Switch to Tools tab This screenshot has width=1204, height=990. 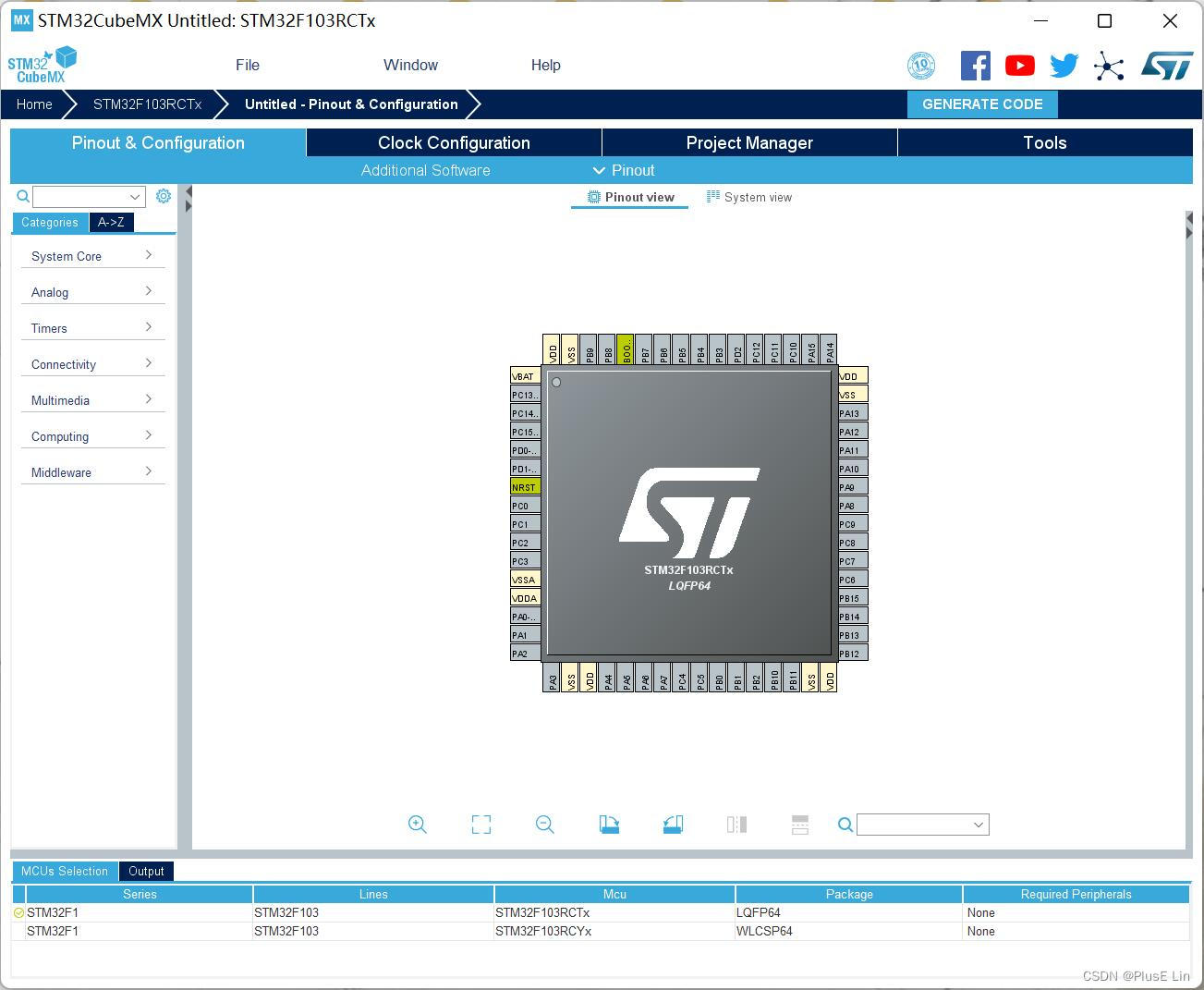coord(1045,142)
